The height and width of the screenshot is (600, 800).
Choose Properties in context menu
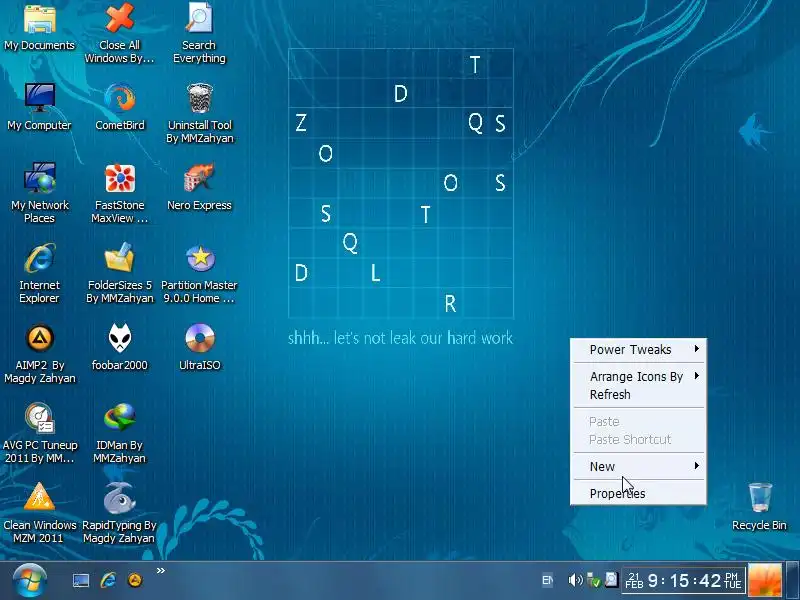pos(639,493)
